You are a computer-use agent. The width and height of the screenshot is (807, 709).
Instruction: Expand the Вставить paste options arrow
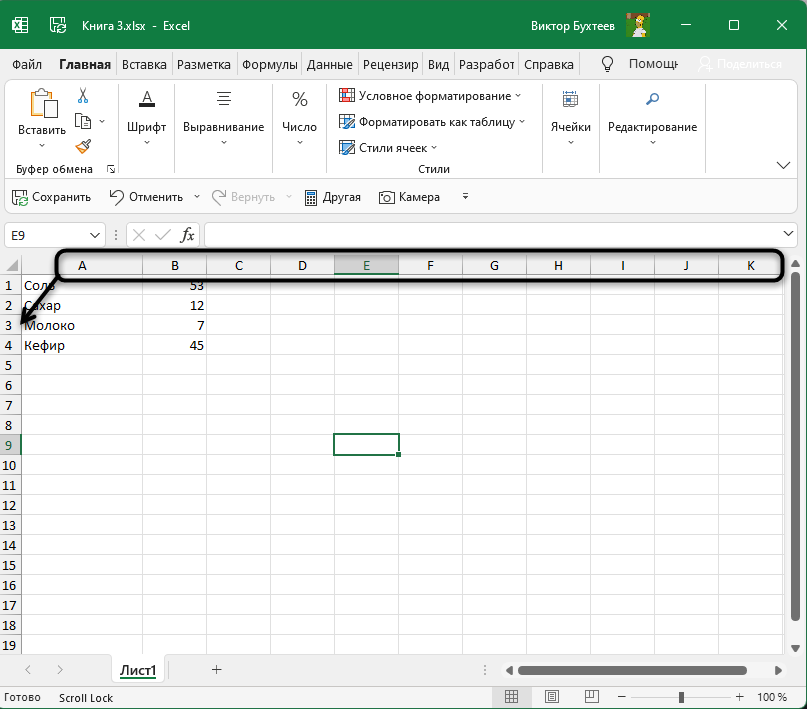click(42, 146)
